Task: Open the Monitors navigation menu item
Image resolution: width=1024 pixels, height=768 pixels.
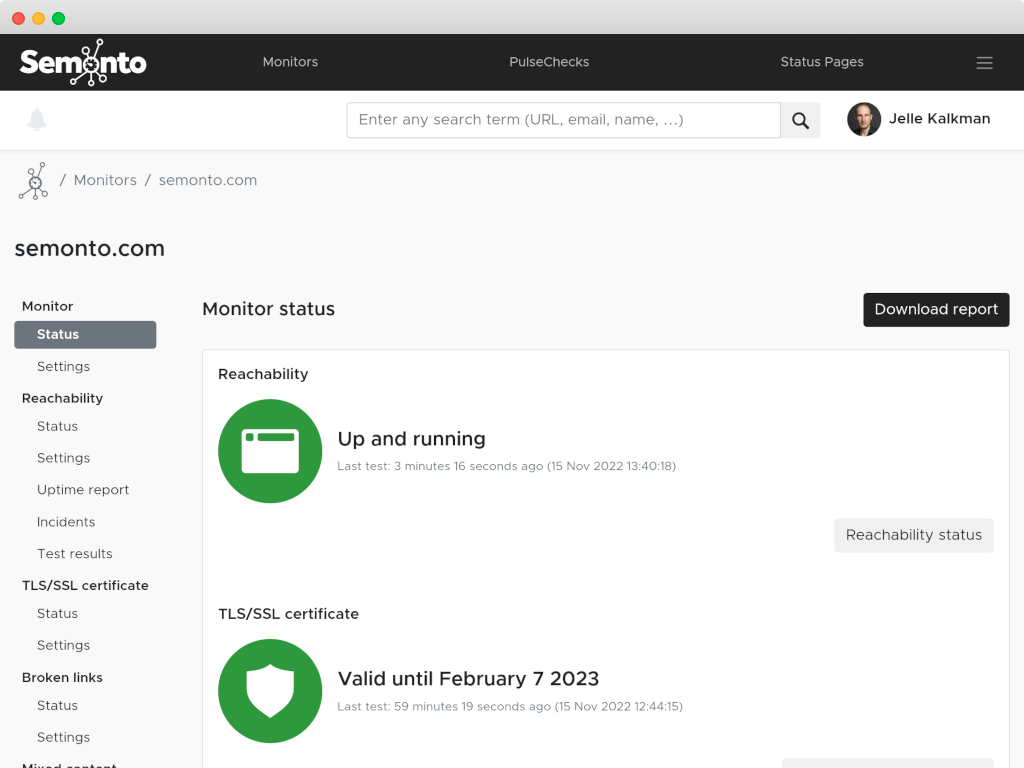Action: click(290, 62)
